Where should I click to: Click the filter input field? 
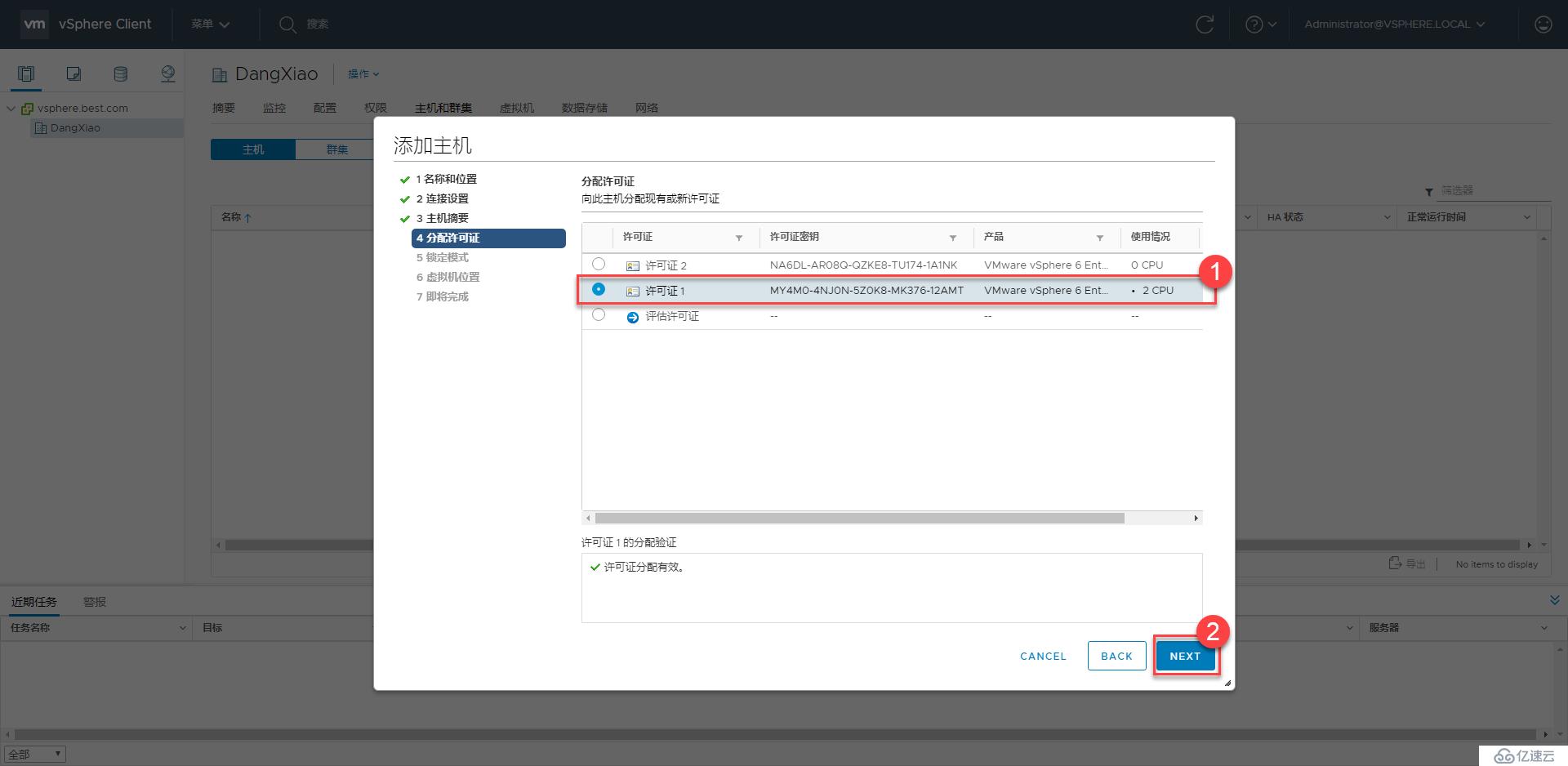(x=1494, y=190)
